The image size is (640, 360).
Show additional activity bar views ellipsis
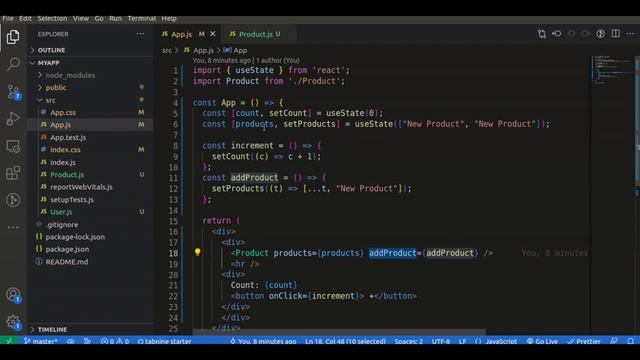tap(13, 227)
